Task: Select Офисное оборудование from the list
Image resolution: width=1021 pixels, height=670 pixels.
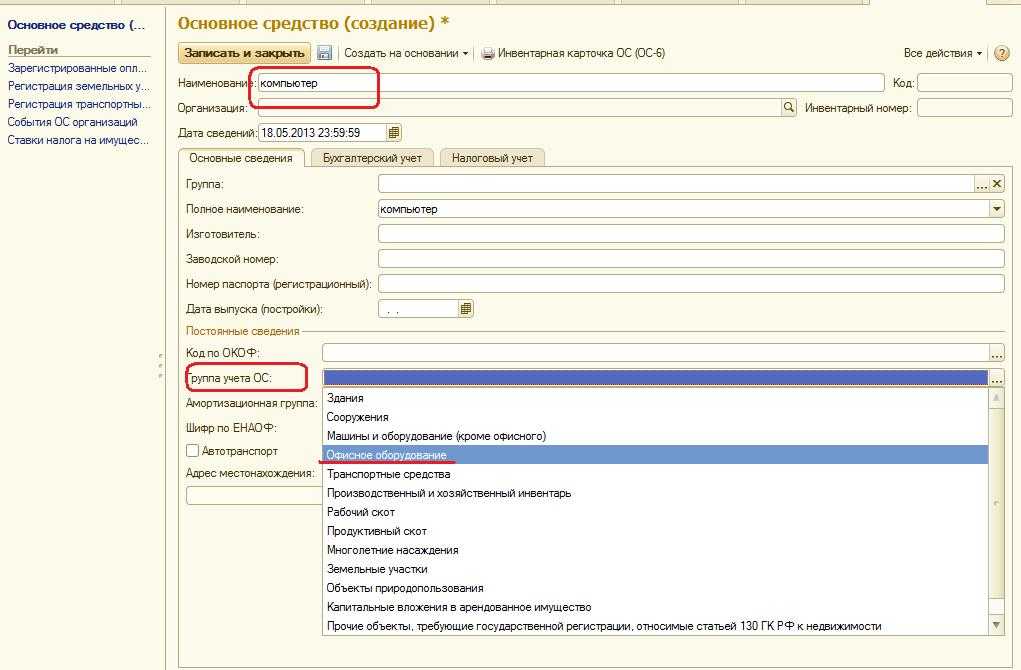Action: [387, 455]
